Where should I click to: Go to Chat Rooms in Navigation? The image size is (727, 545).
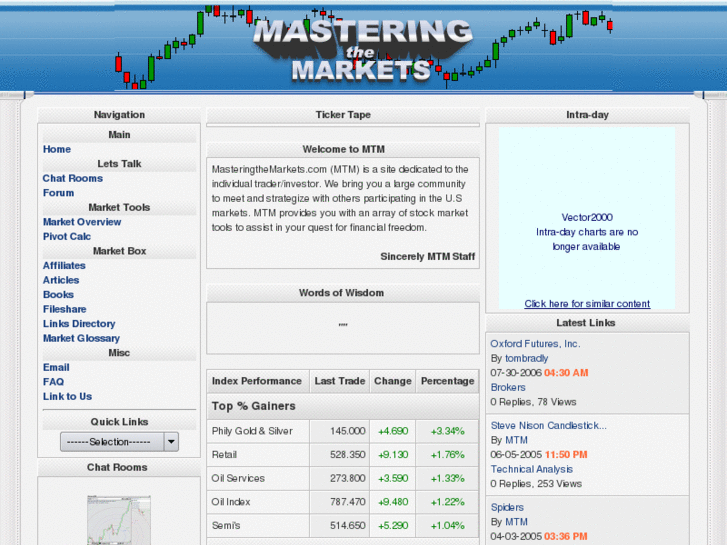[x=73, y=179]
